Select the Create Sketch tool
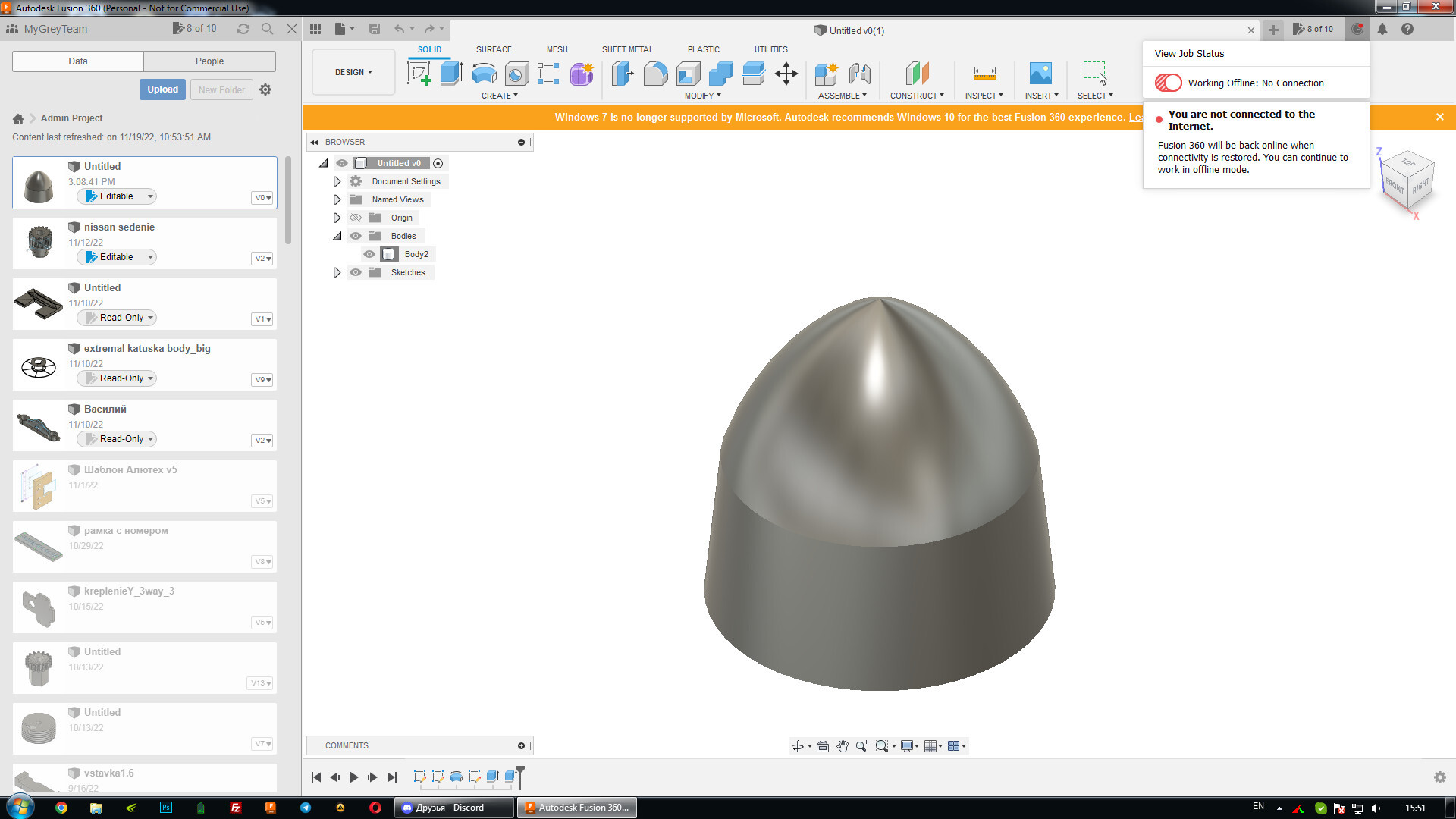 pos(419,74)
